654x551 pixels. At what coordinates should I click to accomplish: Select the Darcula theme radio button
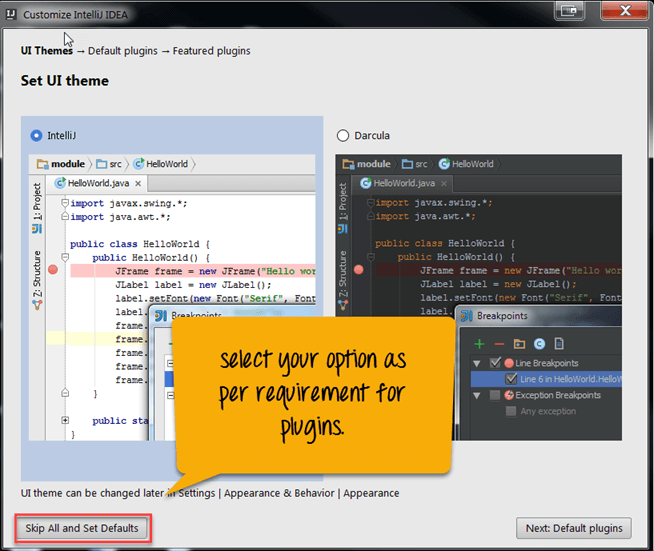pos(344,135)
